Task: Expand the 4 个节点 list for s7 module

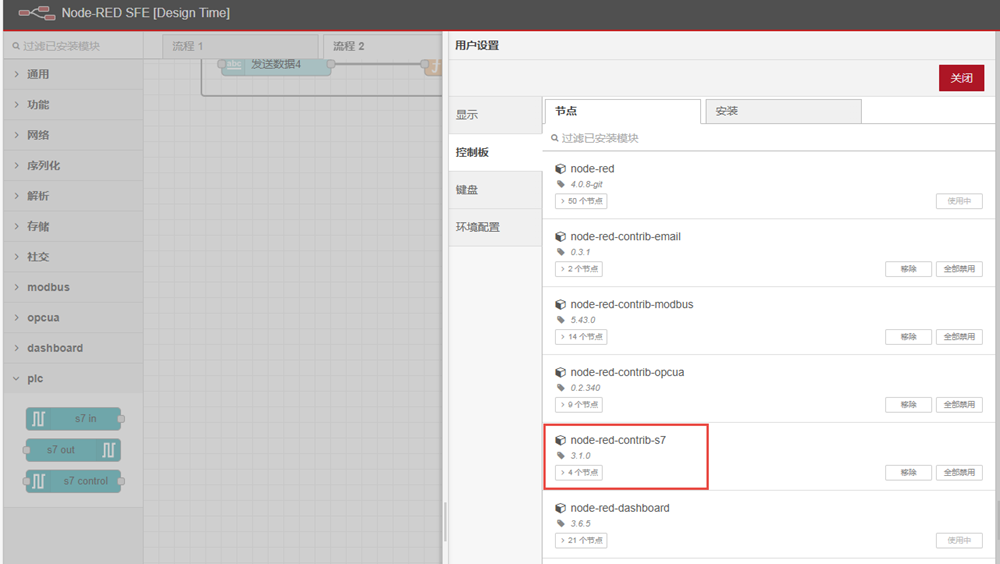Action: pos(578,473)
